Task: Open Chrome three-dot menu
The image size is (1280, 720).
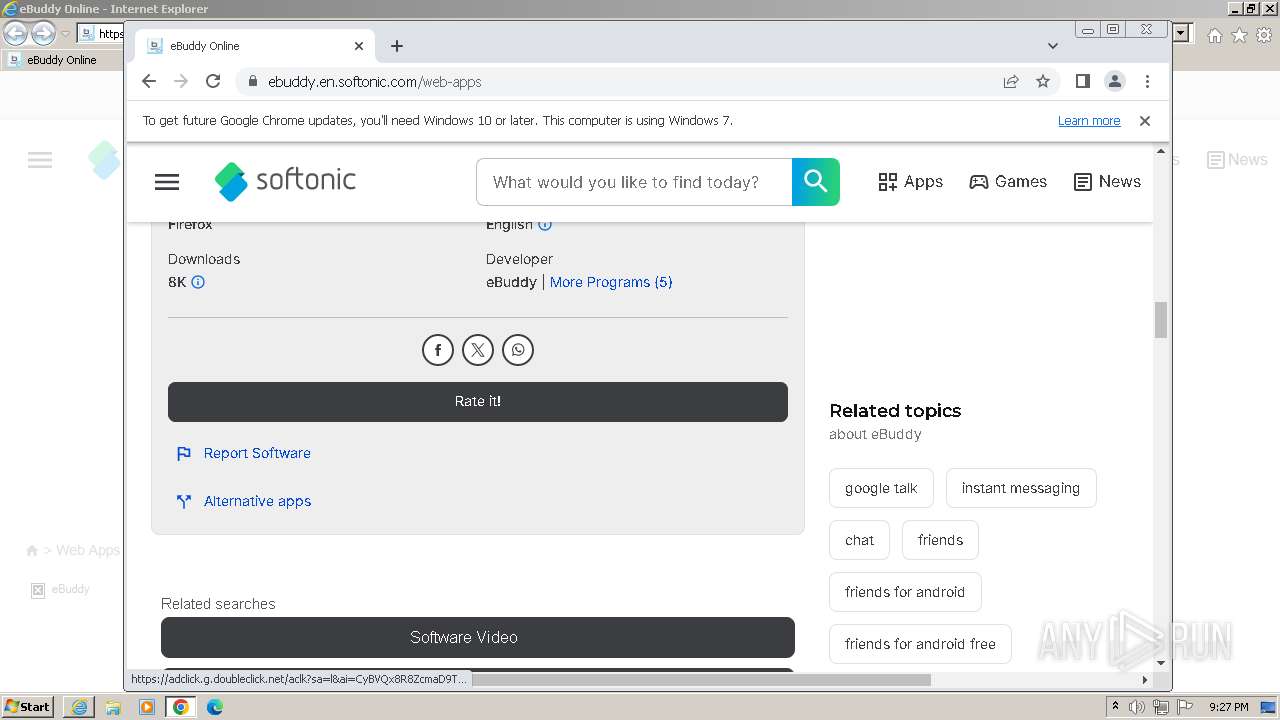Action: pyautogui.click(x=1147, y=82)
